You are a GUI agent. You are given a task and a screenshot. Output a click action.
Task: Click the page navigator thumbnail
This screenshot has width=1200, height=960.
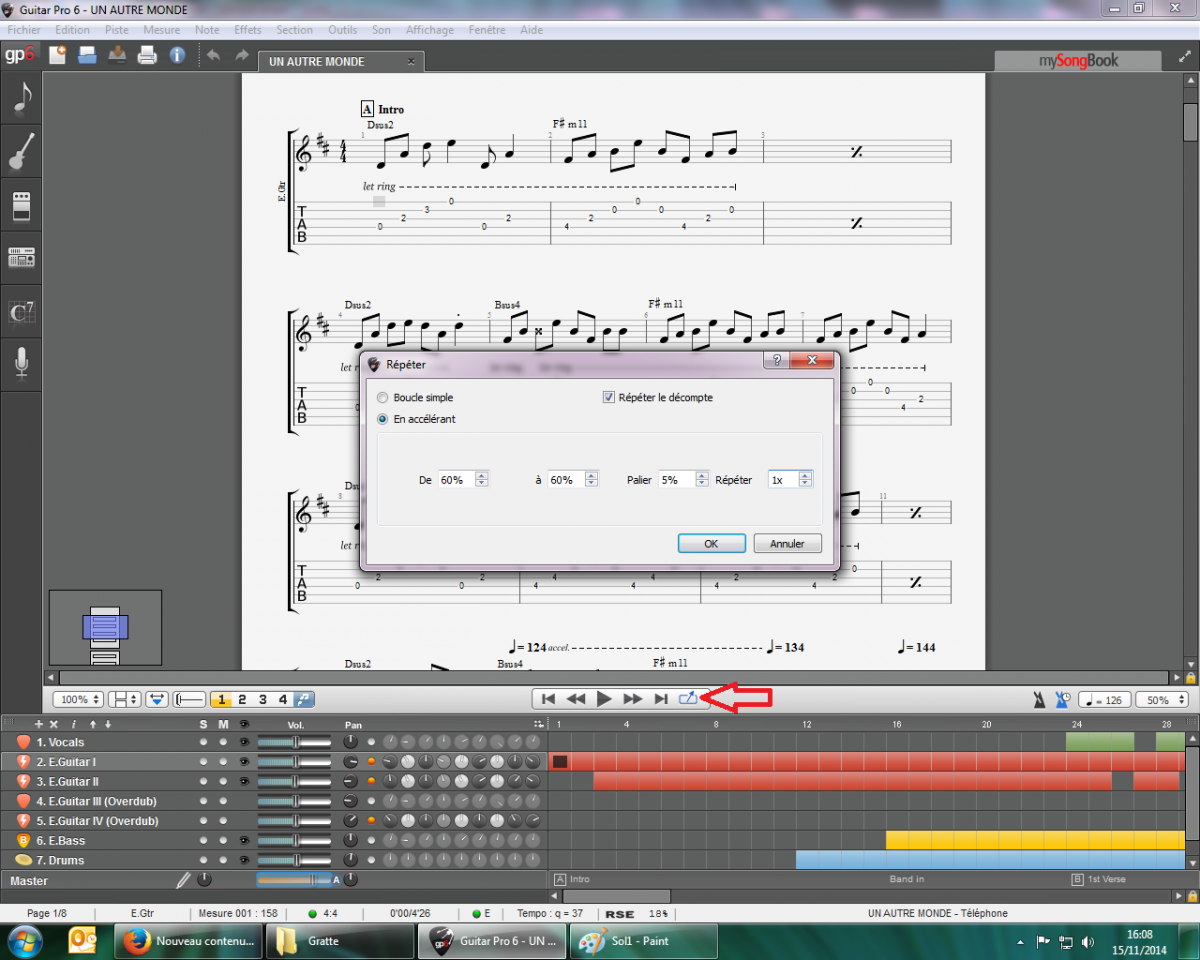pyautogui.click(x=105, y=628)
